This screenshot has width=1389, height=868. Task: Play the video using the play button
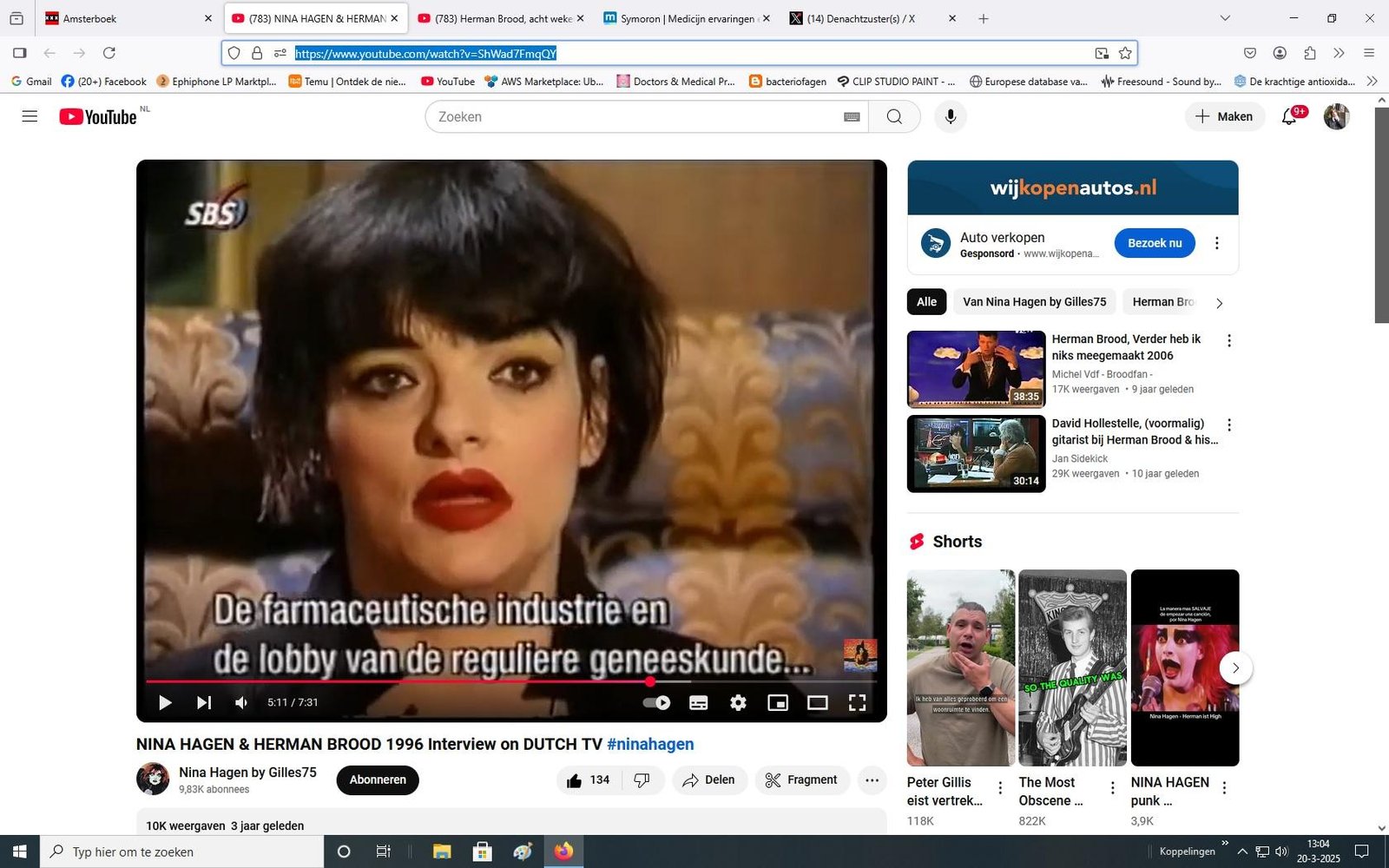point(165,702)
